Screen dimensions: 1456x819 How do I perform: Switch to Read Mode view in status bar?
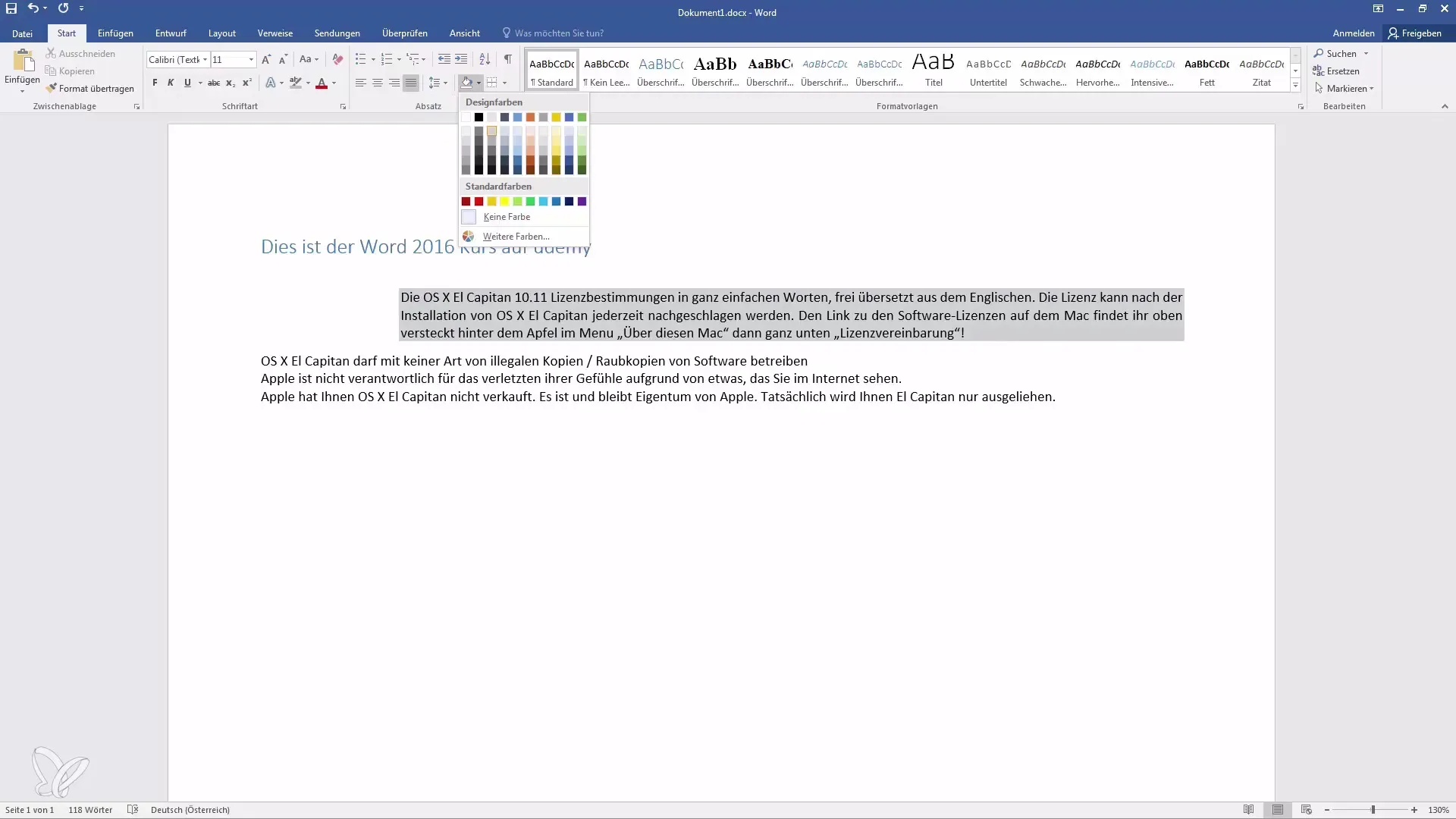(x=1248, y=810)
